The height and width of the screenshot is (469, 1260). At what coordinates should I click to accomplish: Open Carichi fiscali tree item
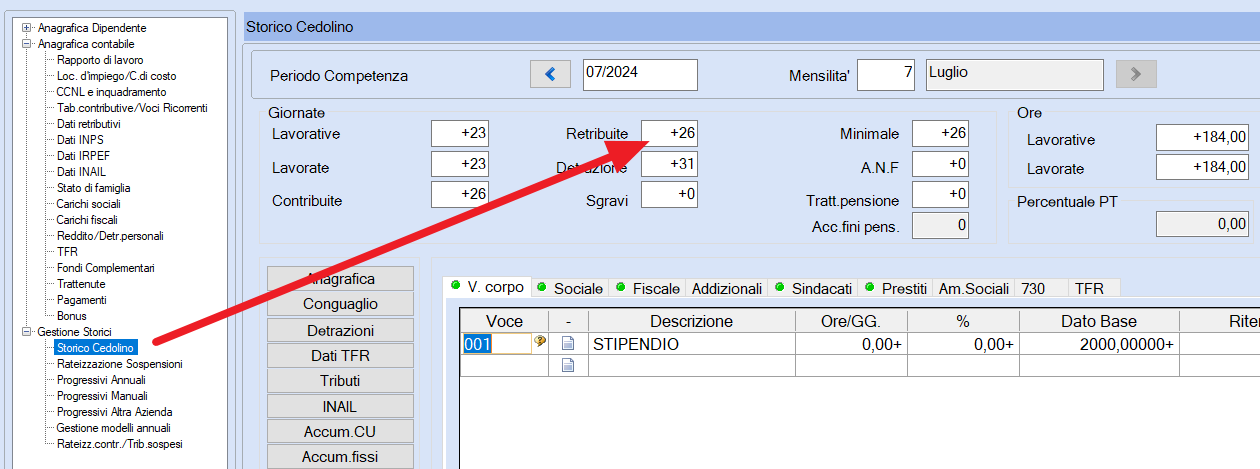[87, 220]
